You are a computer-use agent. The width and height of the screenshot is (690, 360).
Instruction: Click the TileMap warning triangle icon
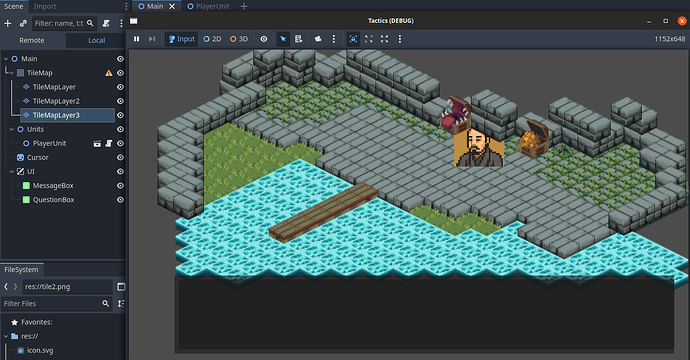tap(109, 73)
